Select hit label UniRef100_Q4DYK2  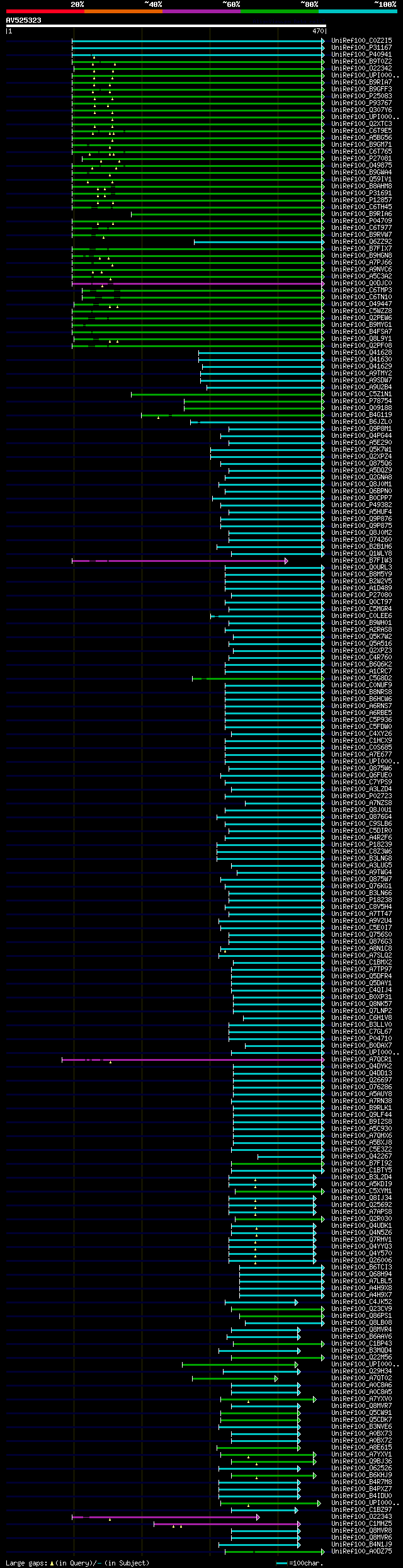point(361,1067)
